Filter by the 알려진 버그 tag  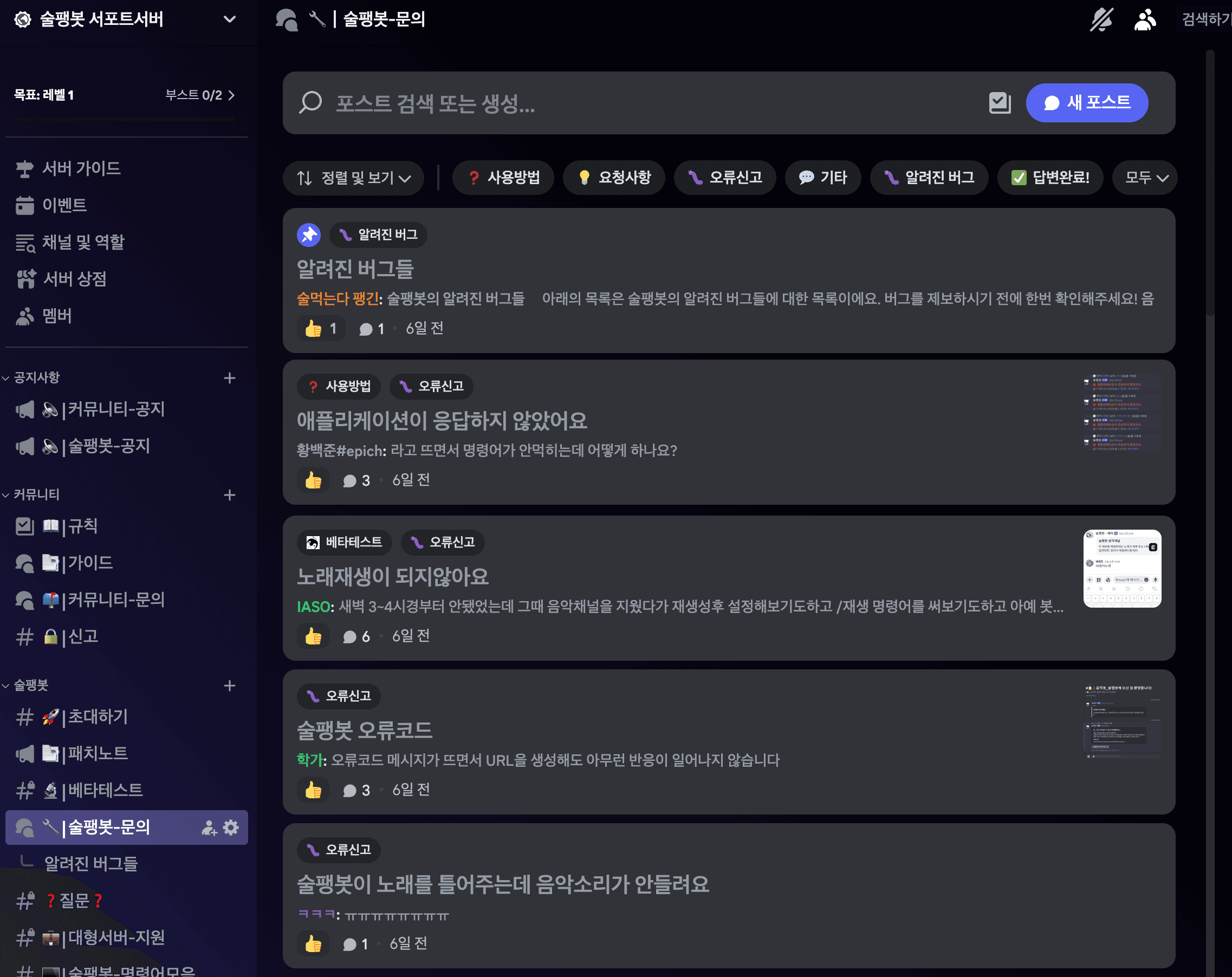(x=929, y=178)
